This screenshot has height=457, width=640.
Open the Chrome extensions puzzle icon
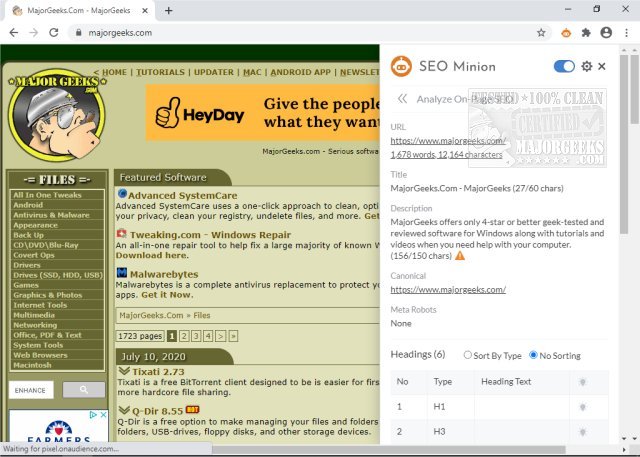[x=586, y=33]
